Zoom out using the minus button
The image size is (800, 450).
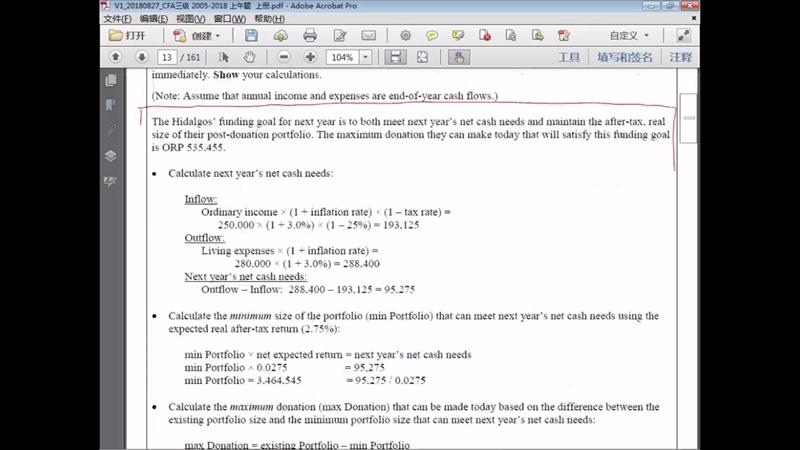point(284,57)
